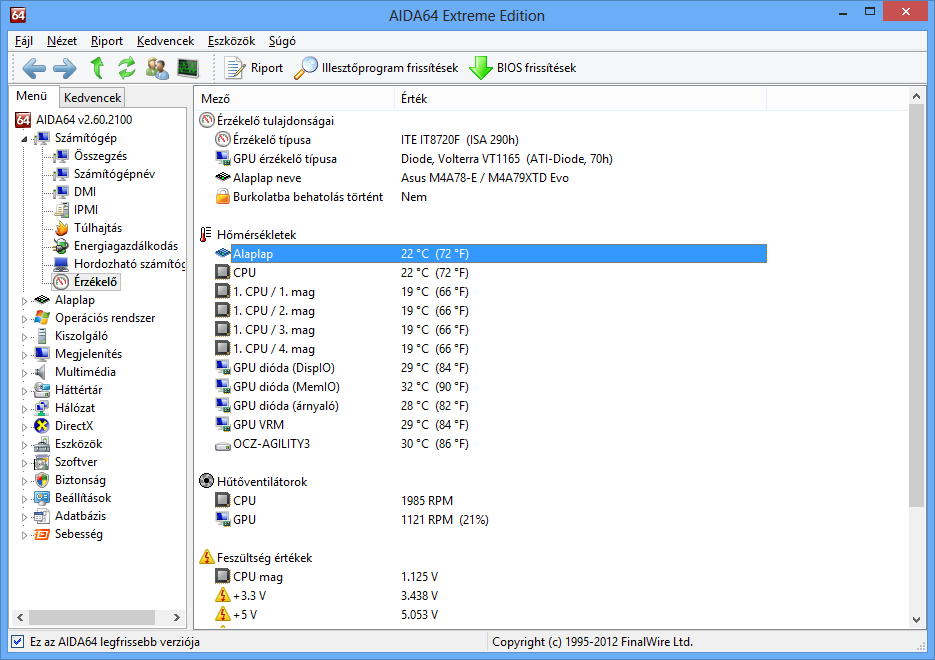This screenshot has height=660, width=935.
Task: Select Összegzés in the tree
Action: point(100,156)
